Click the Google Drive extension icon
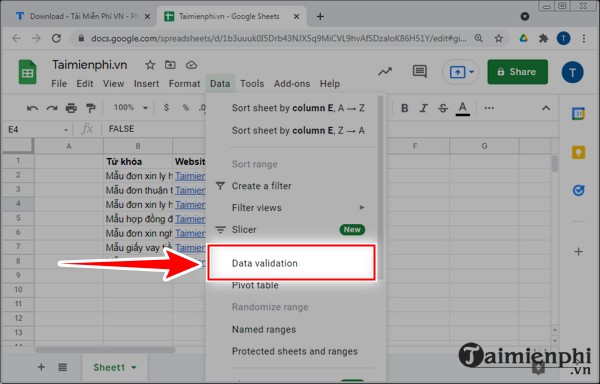The height and width of the screenshot is (384, 600). pyautogui.click(x=523, y=38)
